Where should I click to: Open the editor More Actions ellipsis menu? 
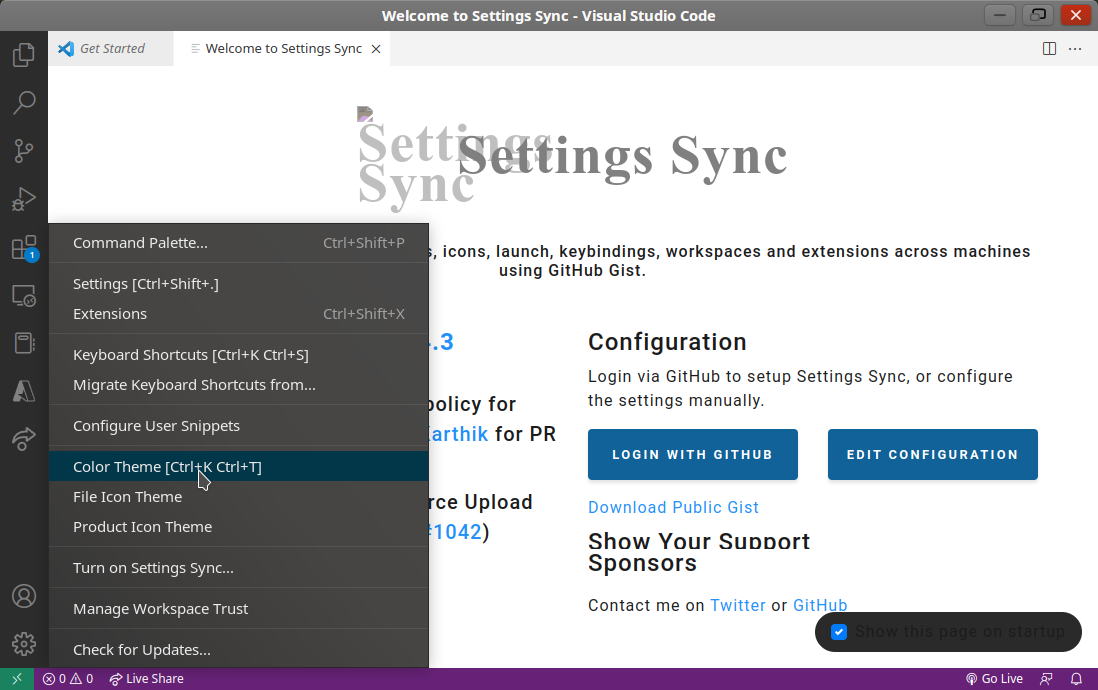tap(1075, 48)
